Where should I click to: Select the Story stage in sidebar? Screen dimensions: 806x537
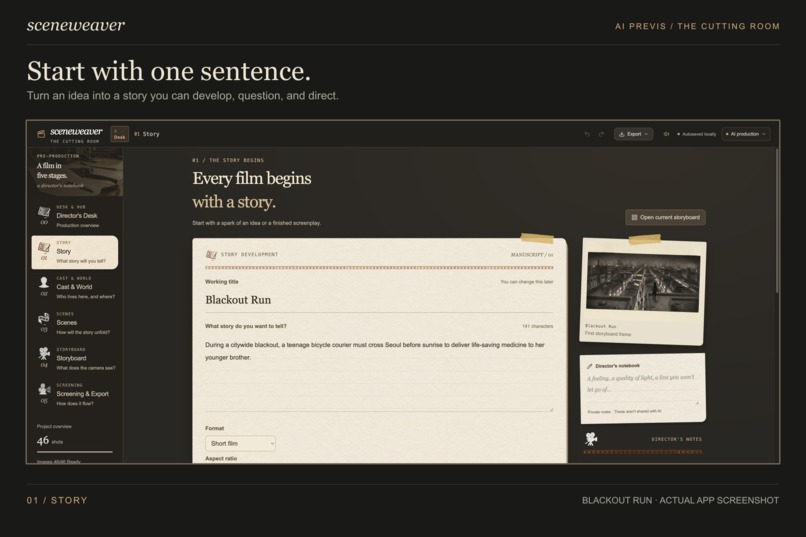pyautogui.click(x=75, y=252)
